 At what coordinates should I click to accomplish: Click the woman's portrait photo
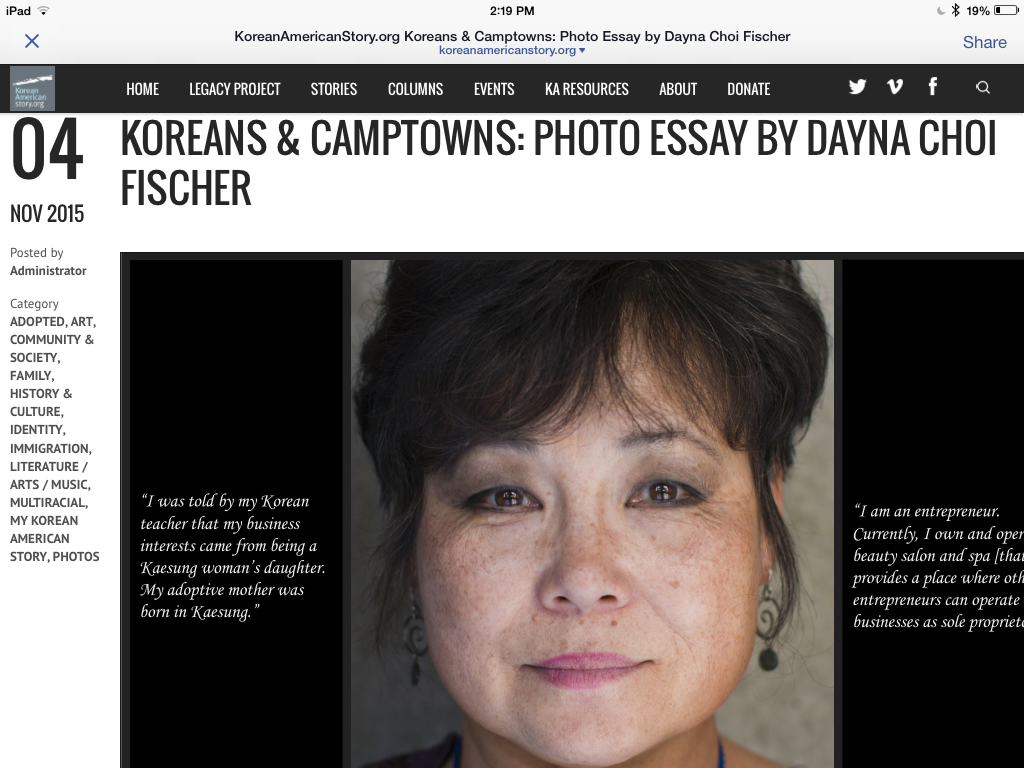[592, 514]
